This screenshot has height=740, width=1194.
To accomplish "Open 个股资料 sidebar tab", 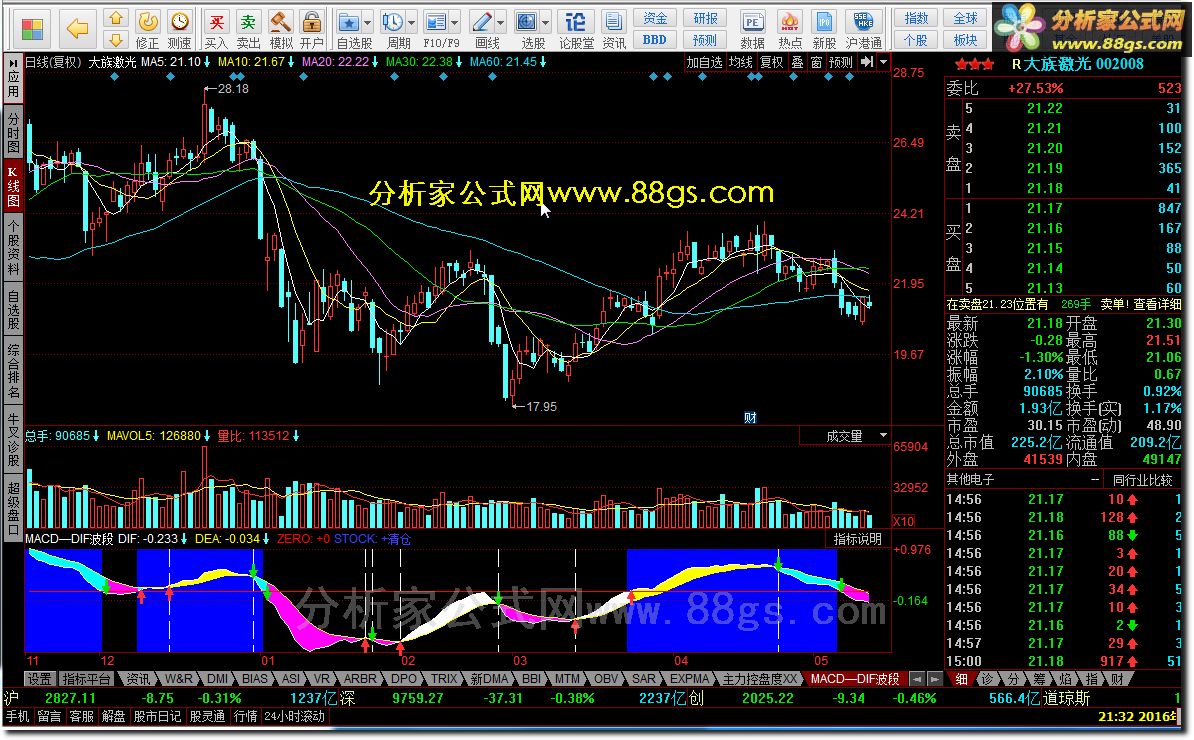I will [x=13, y=247].
